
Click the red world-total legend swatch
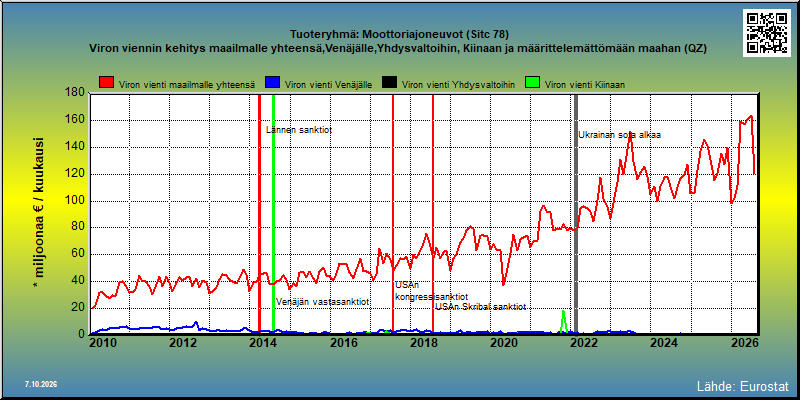click(x=107, y=83)
